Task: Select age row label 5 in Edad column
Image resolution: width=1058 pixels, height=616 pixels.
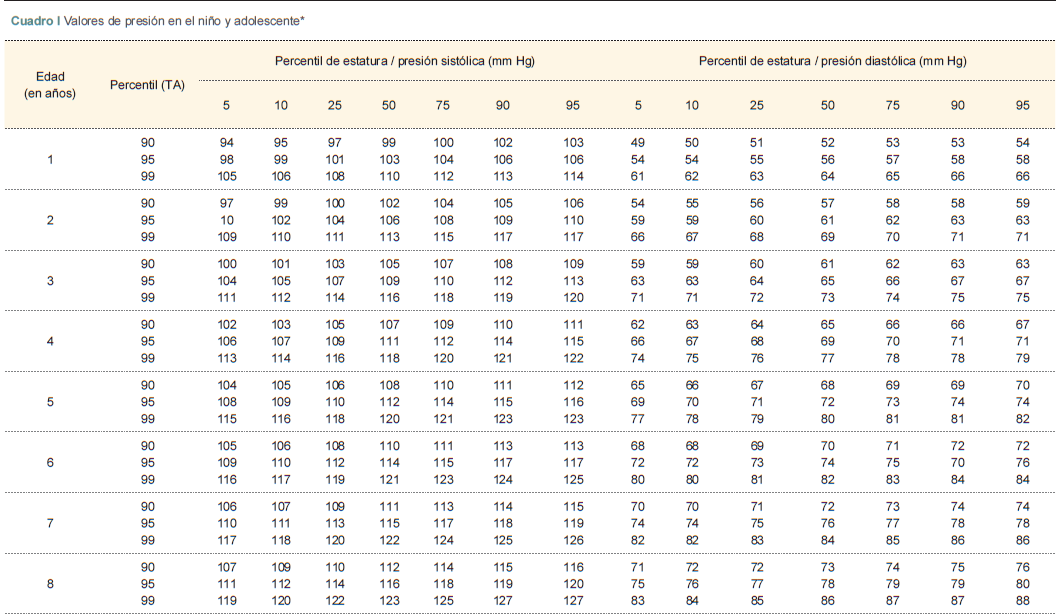Action: [51, 402]
